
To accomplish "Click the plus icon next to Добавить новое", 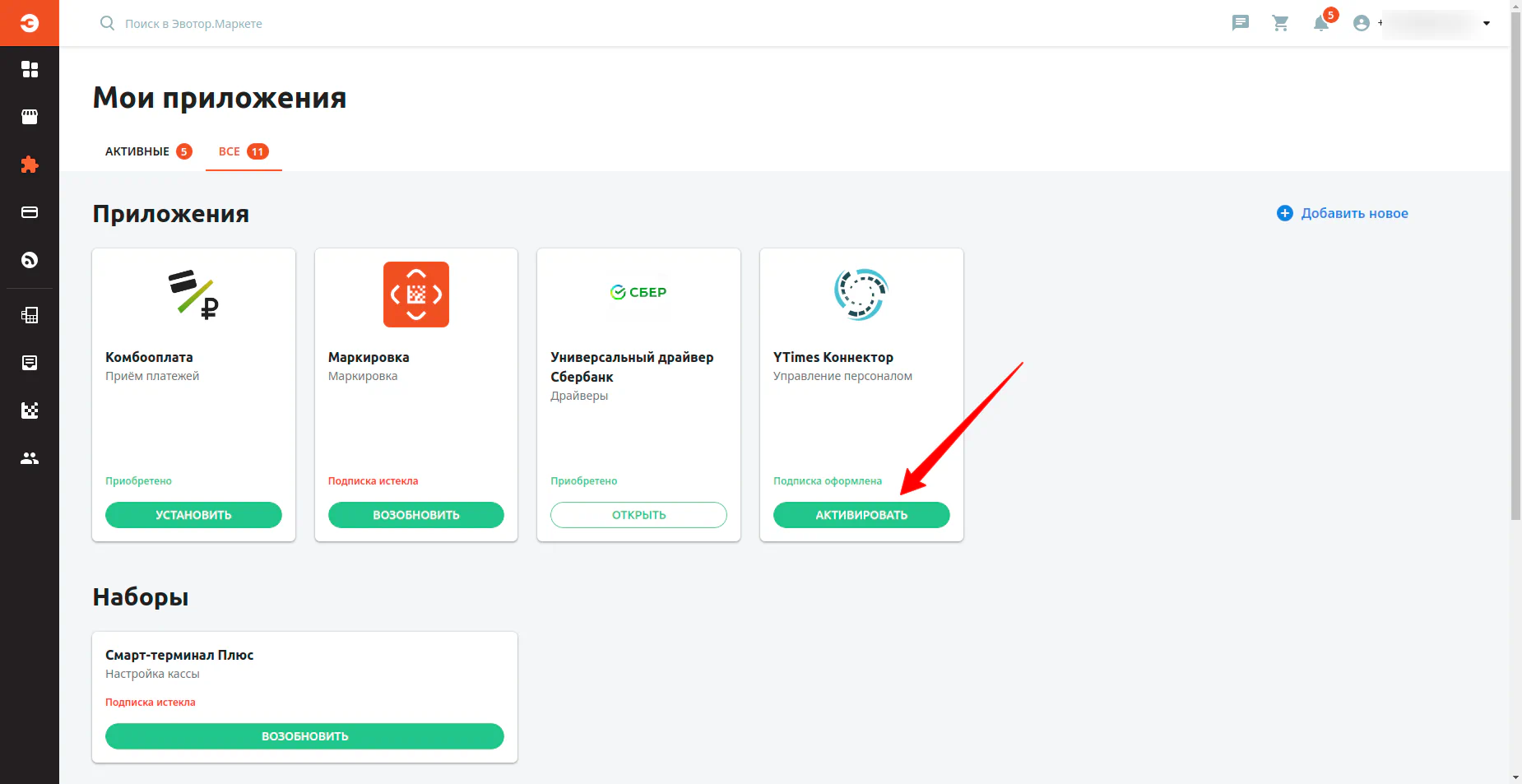I will click(x=1285, y=213).
